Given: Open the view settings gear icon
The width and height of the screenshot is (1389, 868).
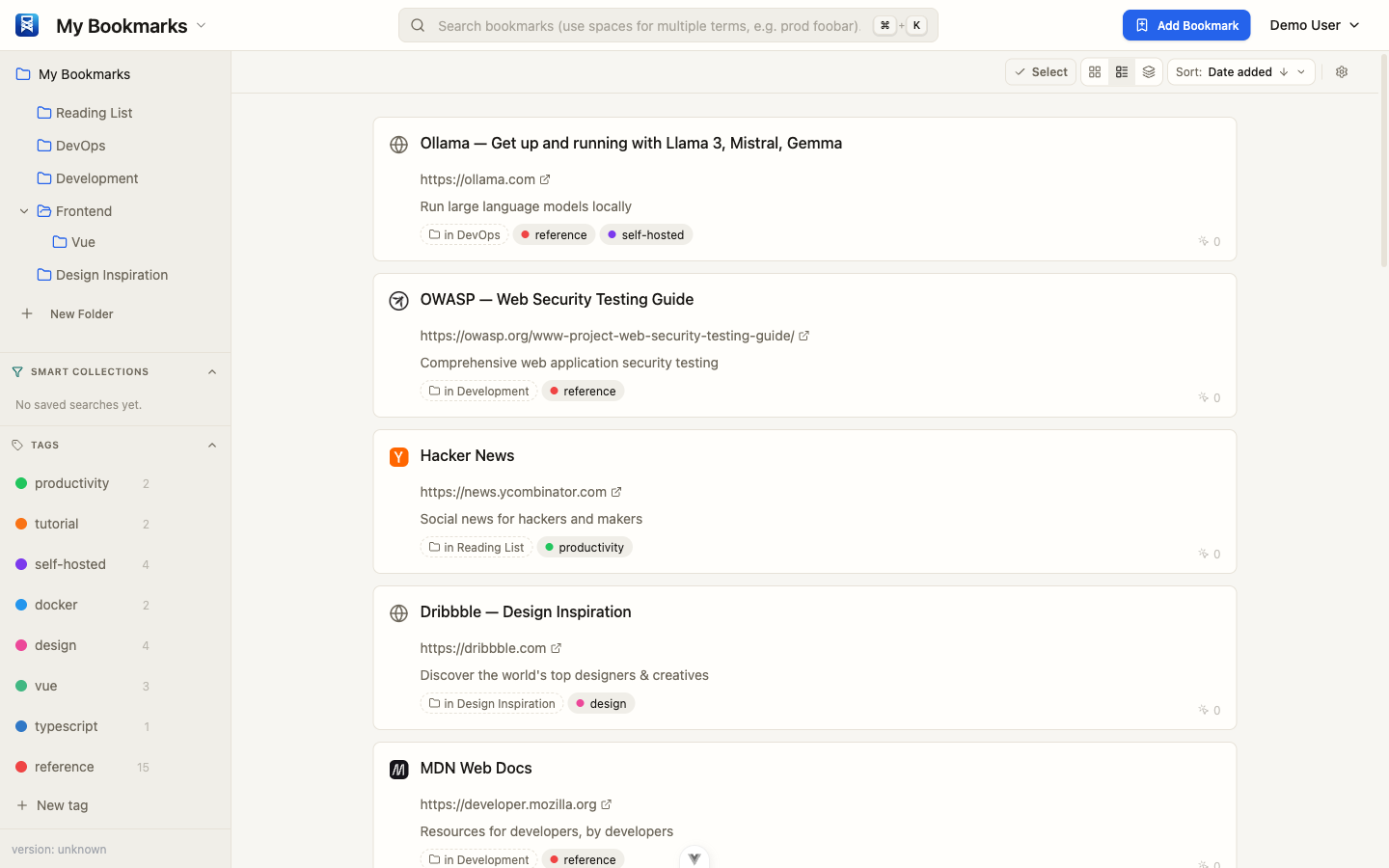Looking at the screenshot, I should click(x=1342, y=72).
